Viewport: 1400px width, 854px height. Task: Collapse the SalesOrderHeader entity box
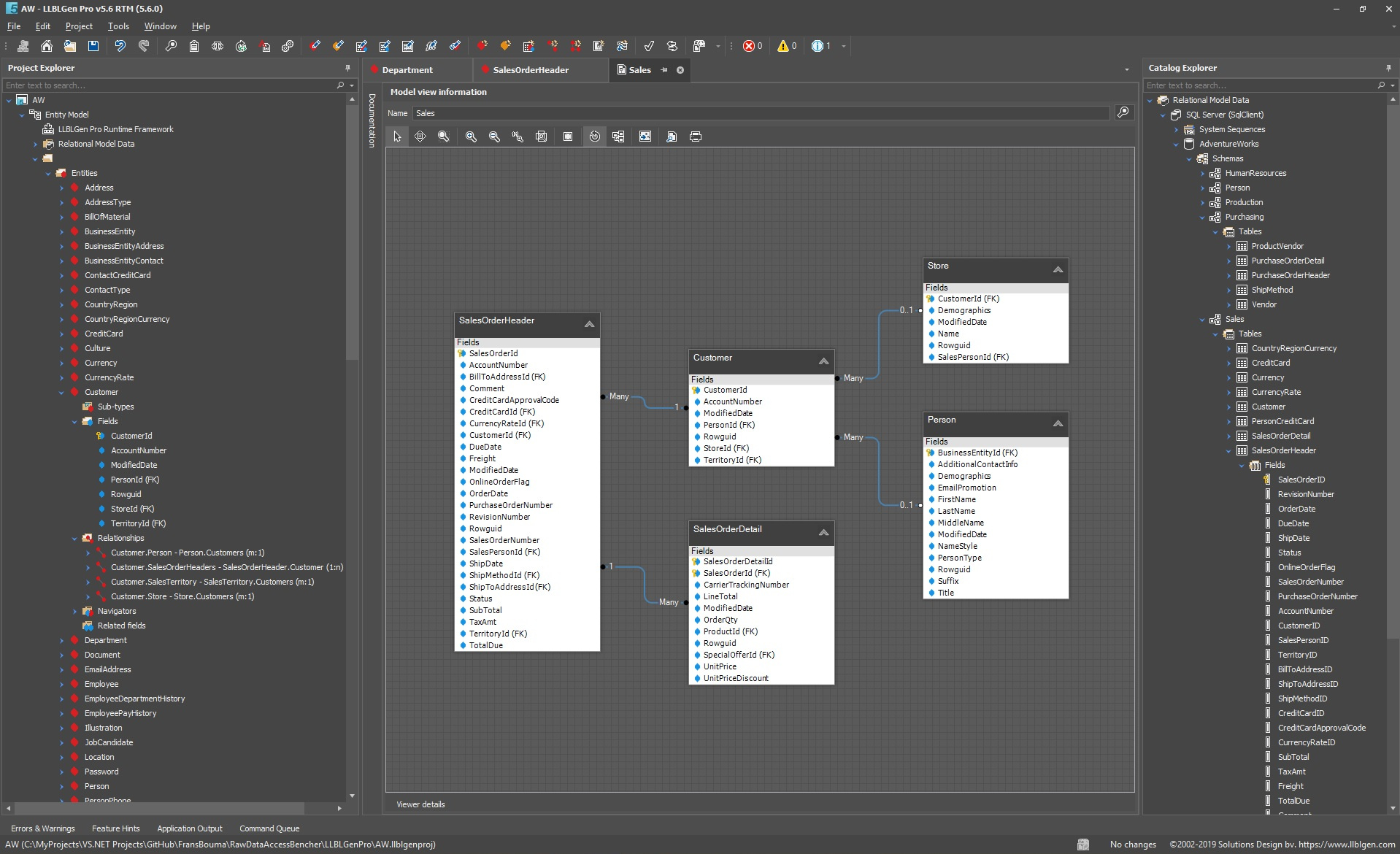click(589, 324)
